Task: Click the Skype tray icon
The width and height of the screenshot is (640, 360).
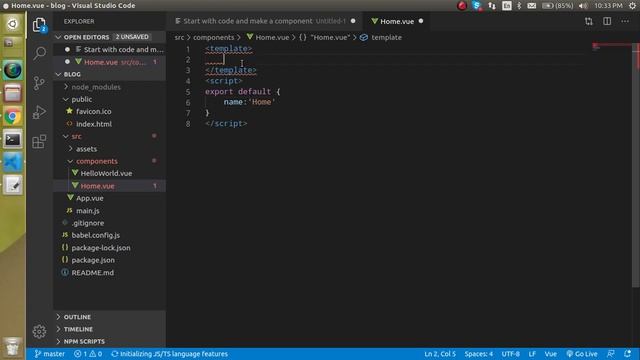Action: click(476, 6)
